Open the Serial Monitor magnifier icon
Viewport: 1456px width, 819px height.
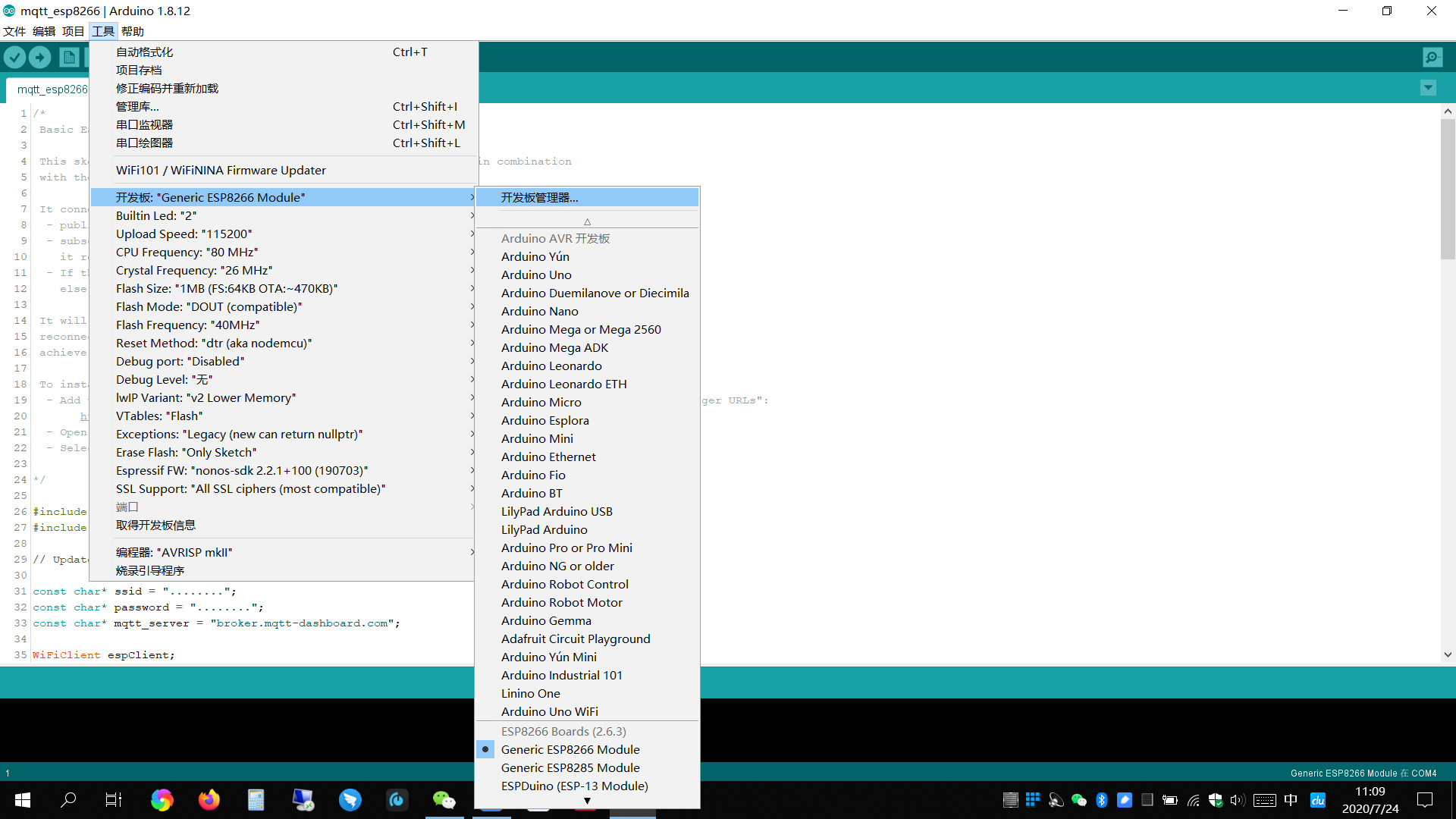pos(1432,57)
